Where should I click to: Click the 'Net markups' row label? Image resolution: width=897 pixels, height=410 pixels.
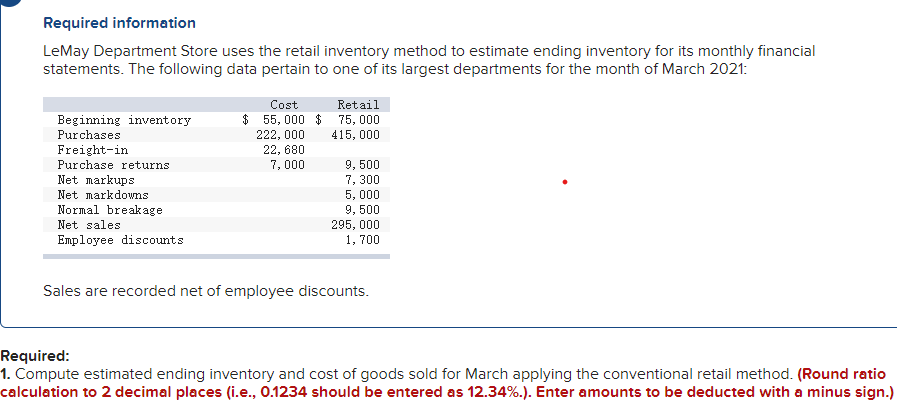coord(96,180)
